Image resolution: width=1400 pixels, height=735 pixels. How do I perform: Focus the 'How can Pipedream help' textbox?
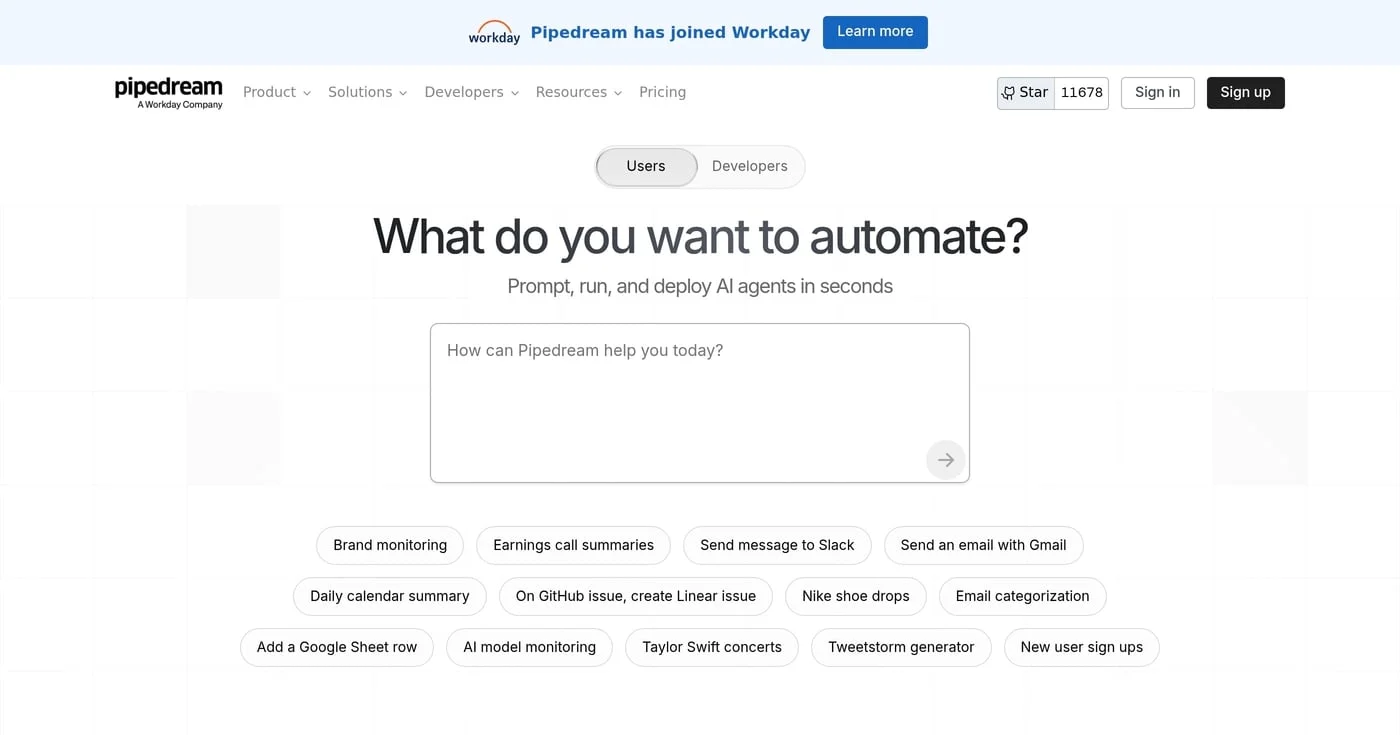700,403
